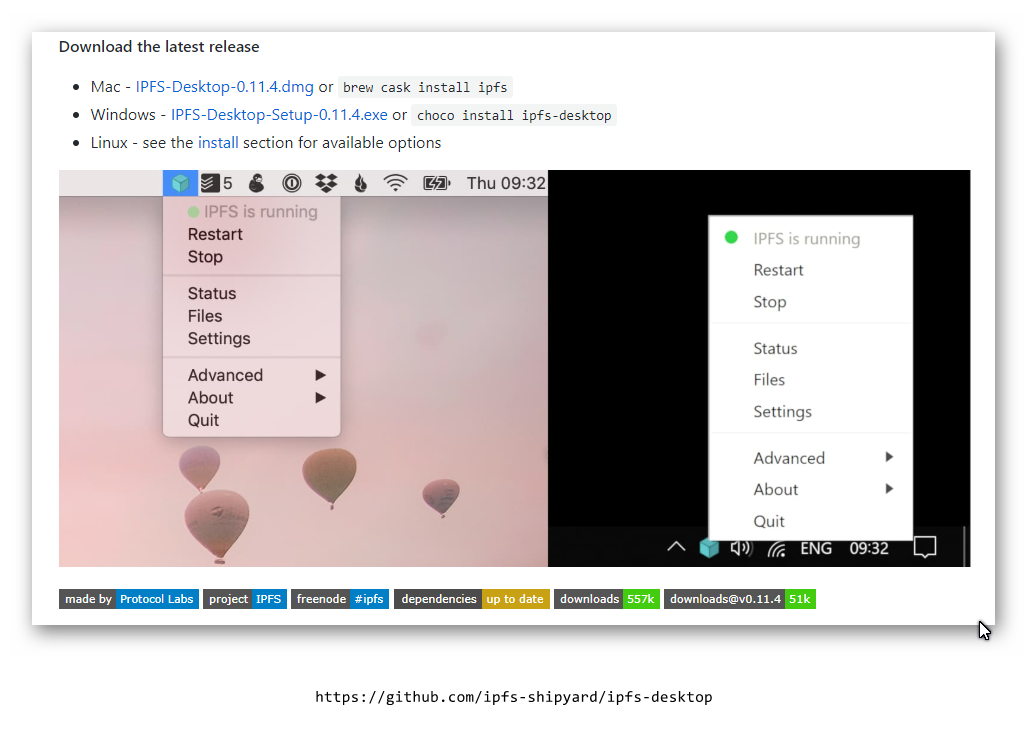Image resolution: width=1027 pixels, height=737 pixels.
Task: Click the squirrel-shaped icon in Mac menu bar
Action: point(257,183)
